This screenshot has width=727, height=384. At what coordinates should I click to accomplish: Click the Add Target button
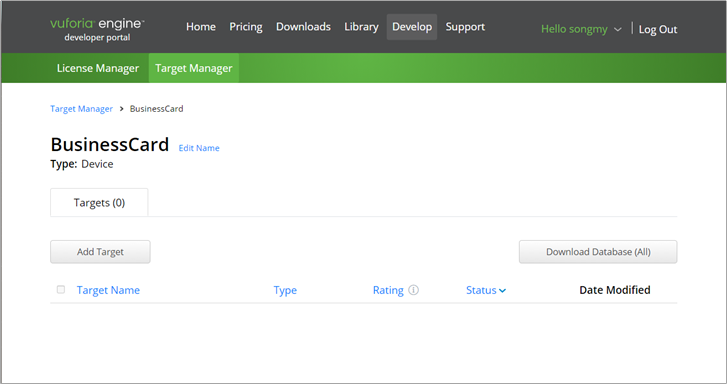click(100, 252)
